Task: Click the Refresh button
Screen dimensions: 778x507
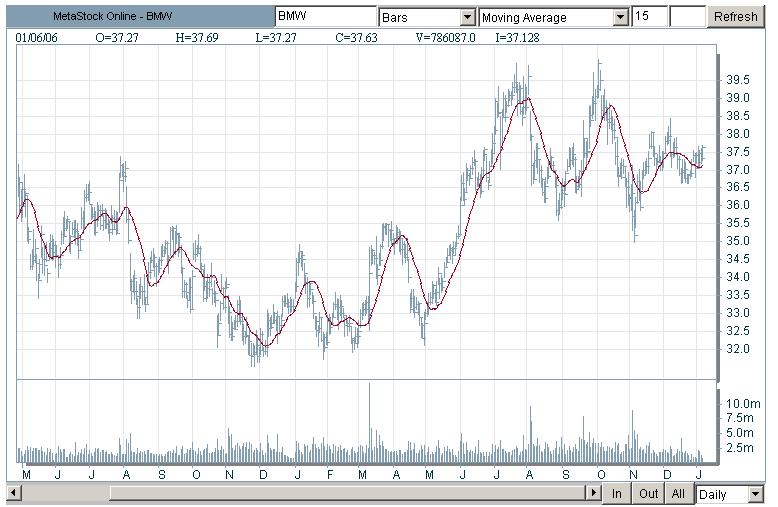Action: pos(735,17)
